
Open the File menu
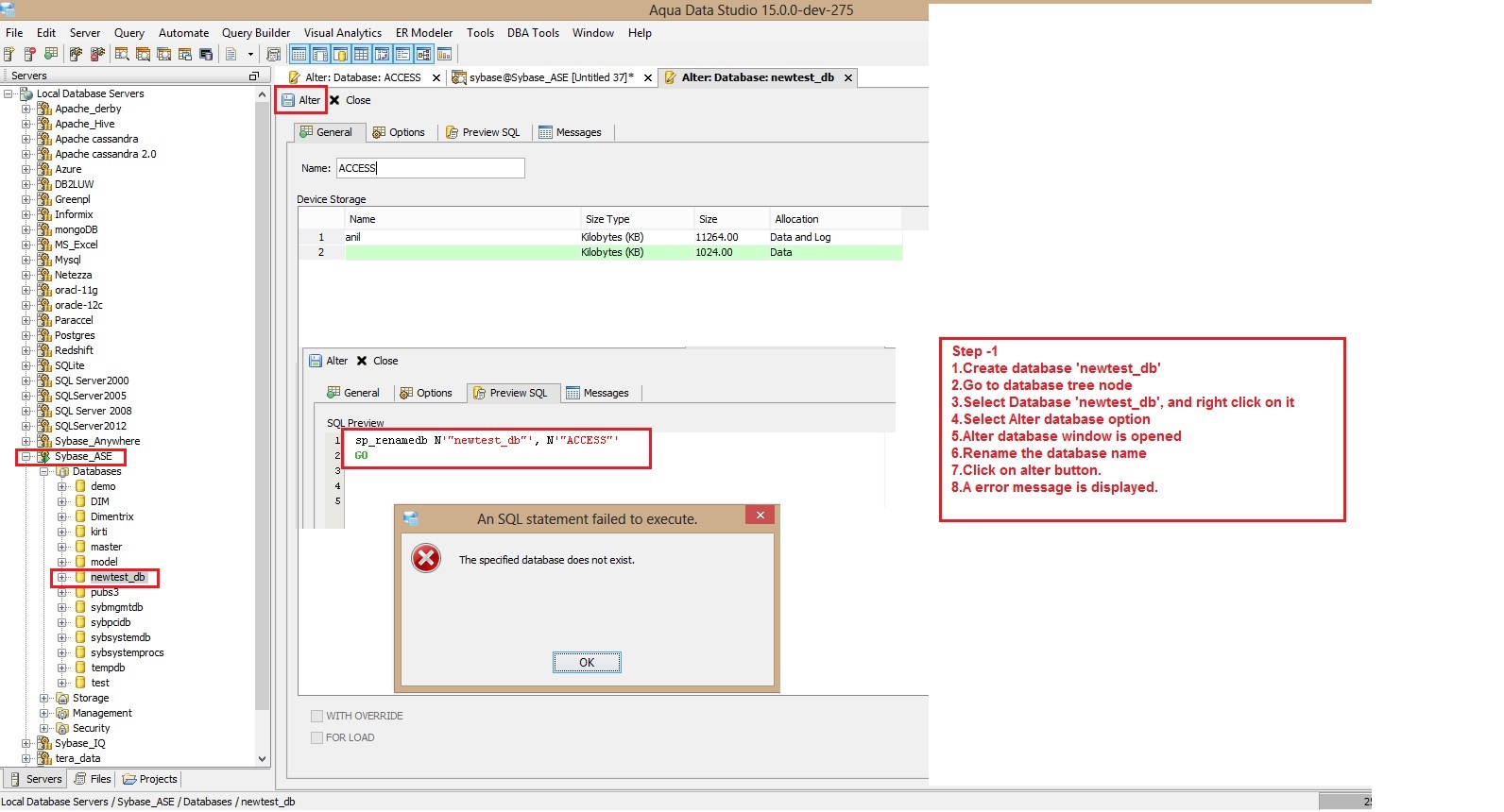(x=14, y=32)
